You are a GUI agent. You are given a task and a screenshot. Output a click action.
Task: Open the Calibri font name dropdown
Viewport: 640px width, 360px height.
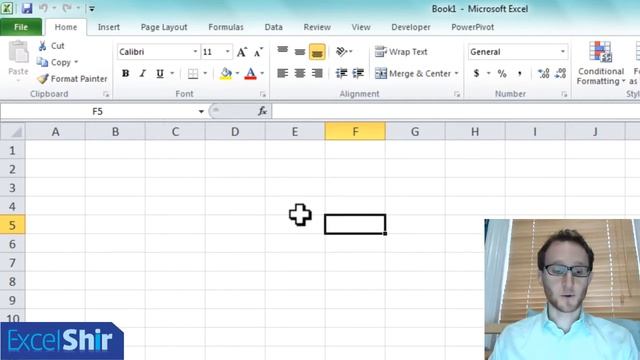195,52
